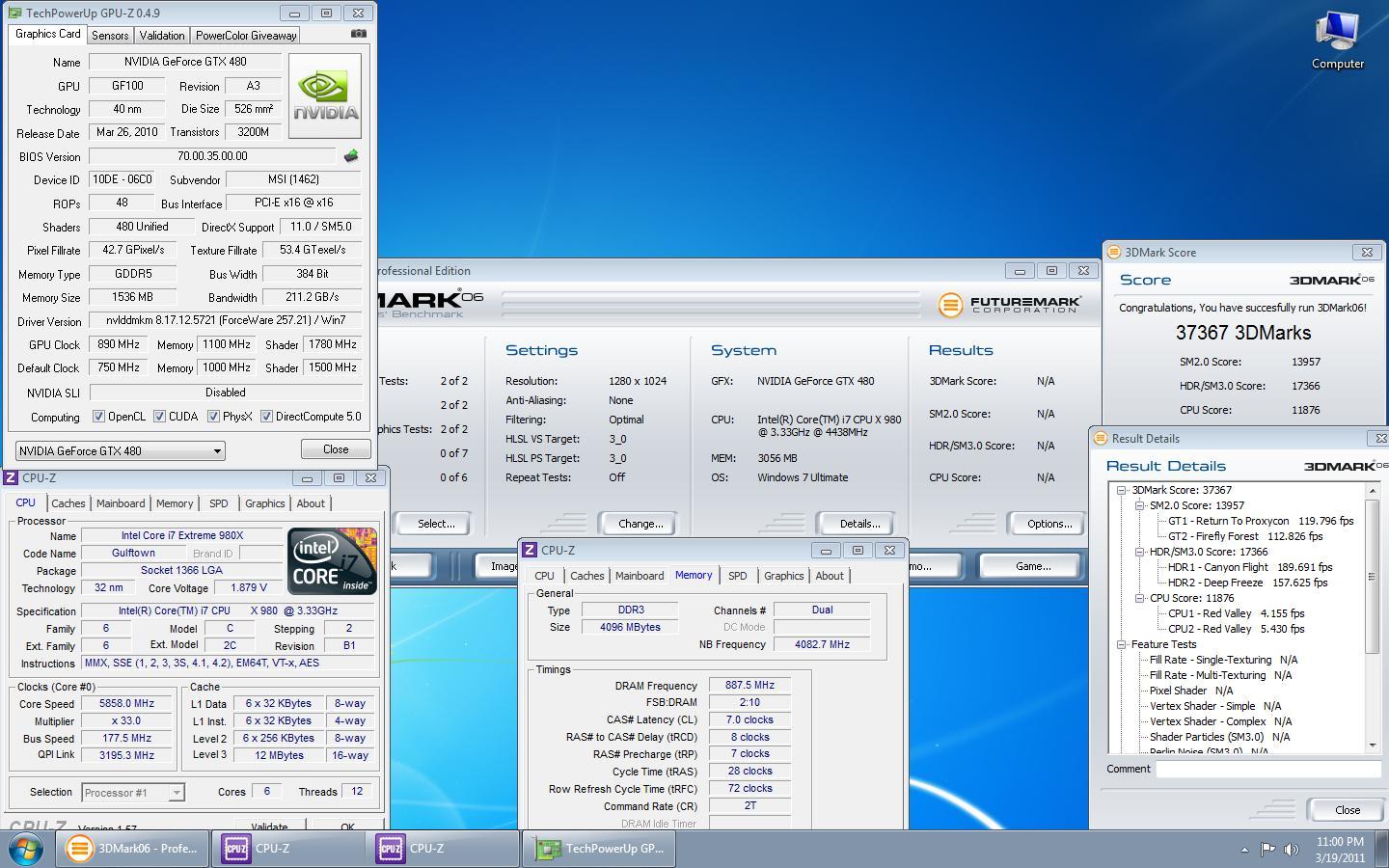Screen dimensions: 1389x868
Task: Click the Comment input field
Action: click(x=1268, y=769)
